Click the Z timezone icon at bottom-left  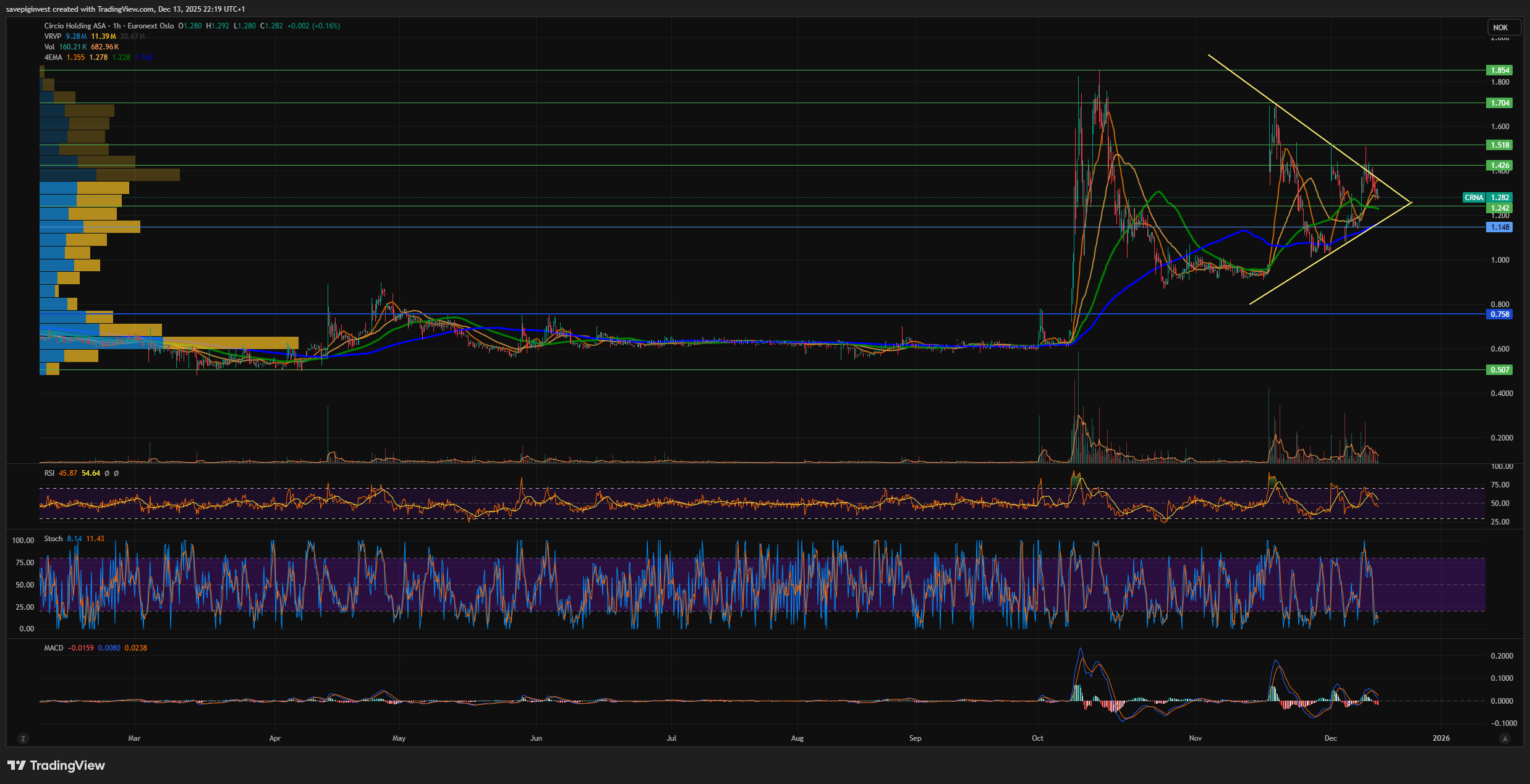23,739
